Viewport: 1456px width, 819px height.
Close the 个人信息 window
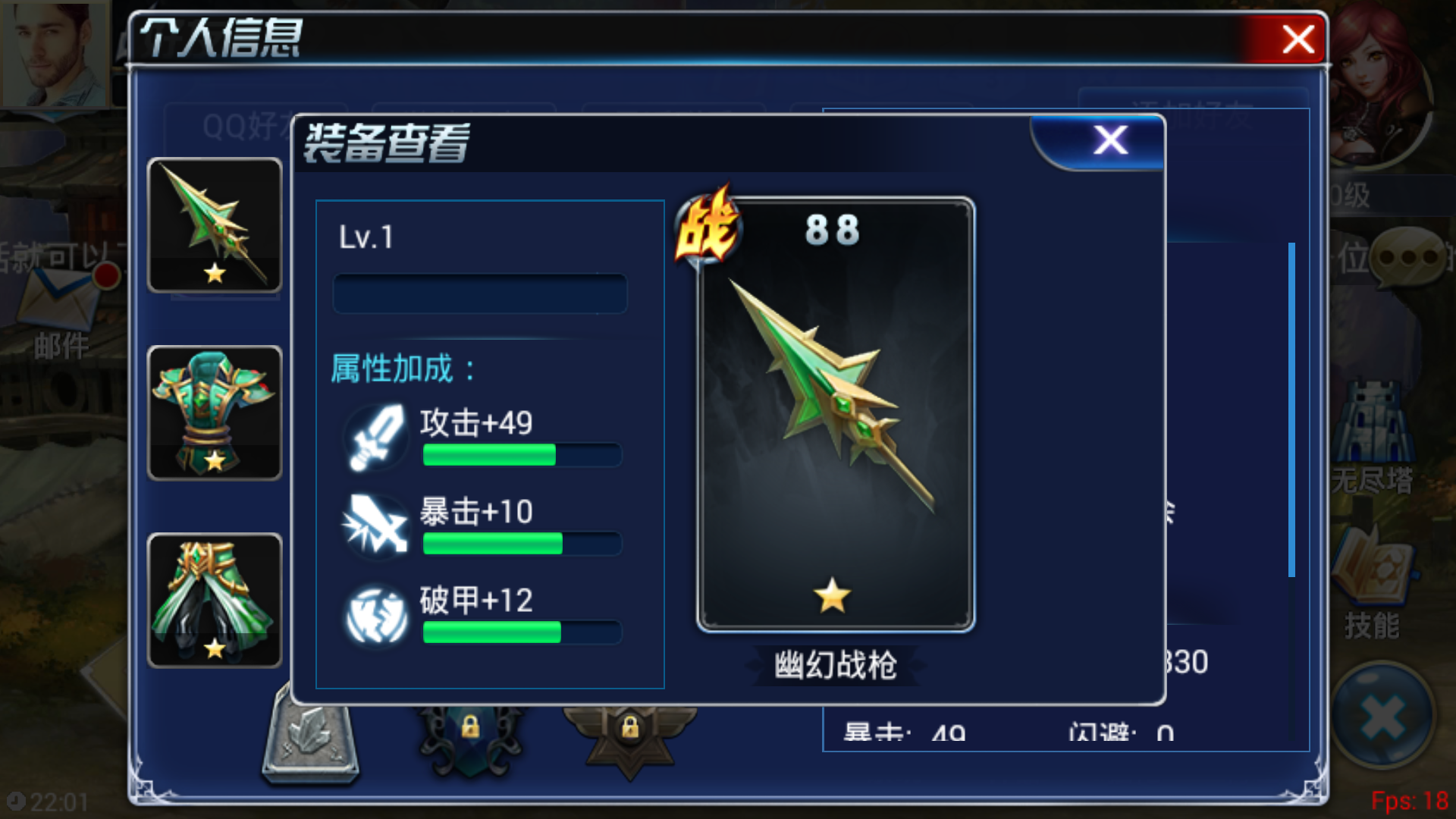point(1298,39)
